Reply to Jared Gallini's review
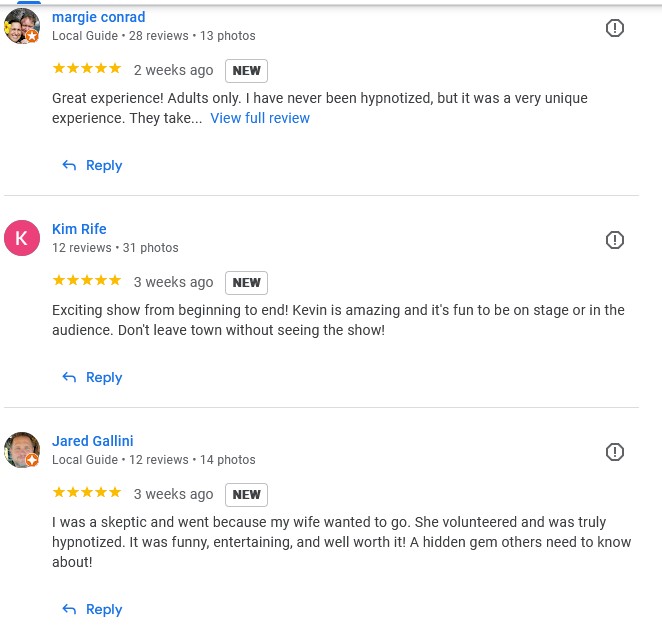The width and height of the screenshot is (662, 625). pos(104,610)
